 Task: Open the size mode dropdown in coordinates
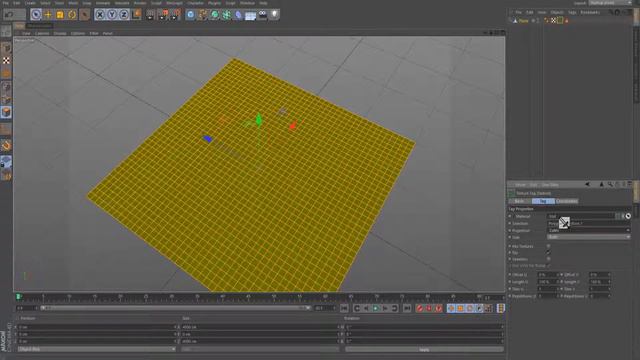point(260,349)
